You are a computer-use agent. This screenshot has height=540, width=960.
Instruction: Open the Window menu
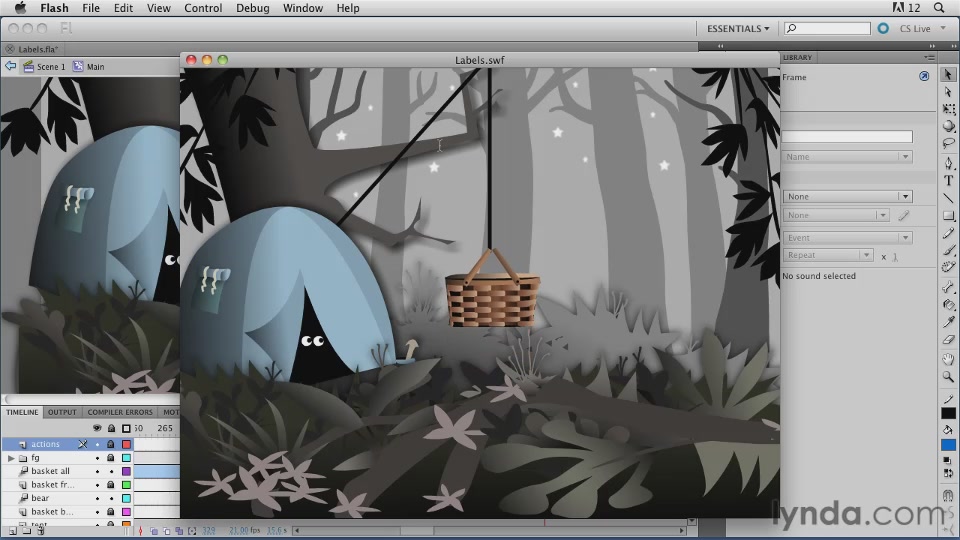302,8
